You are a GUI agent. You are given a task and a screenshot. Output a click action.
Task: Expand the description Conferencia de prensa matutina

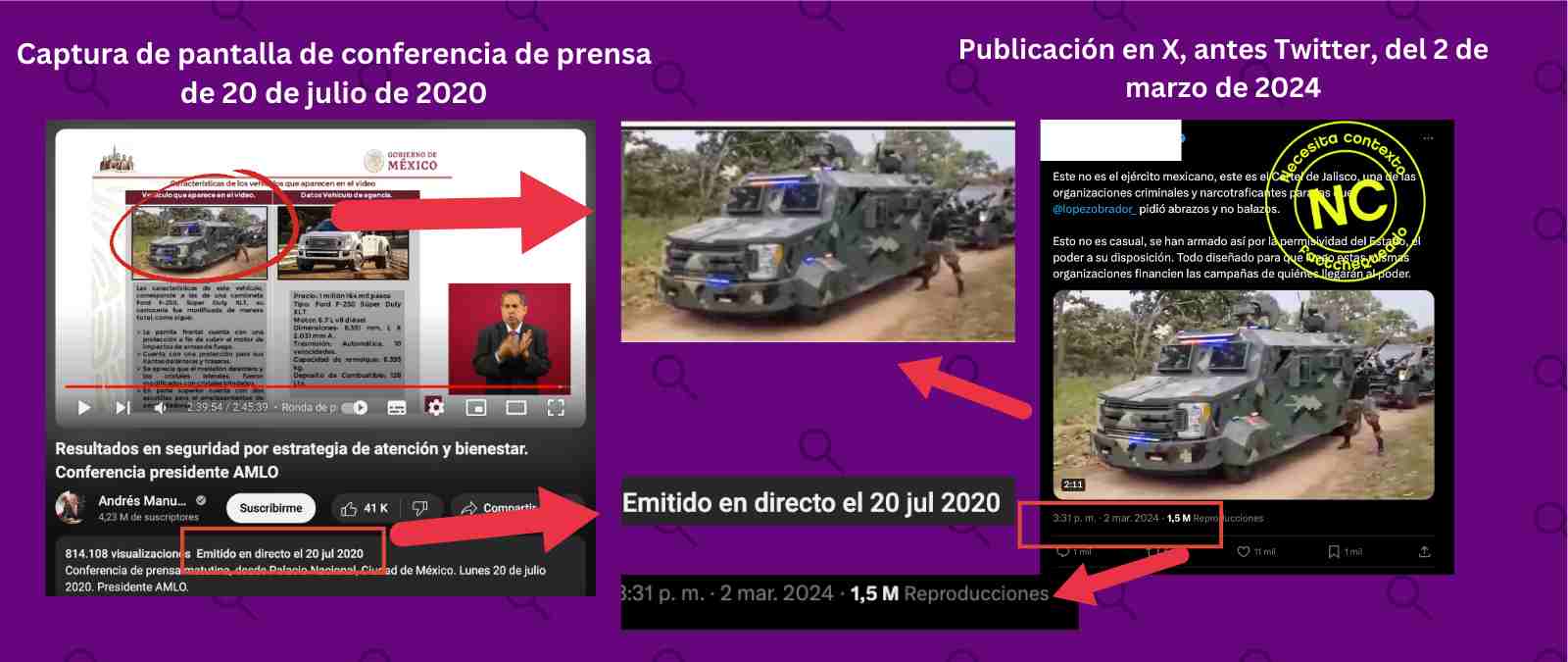point(305,579)
